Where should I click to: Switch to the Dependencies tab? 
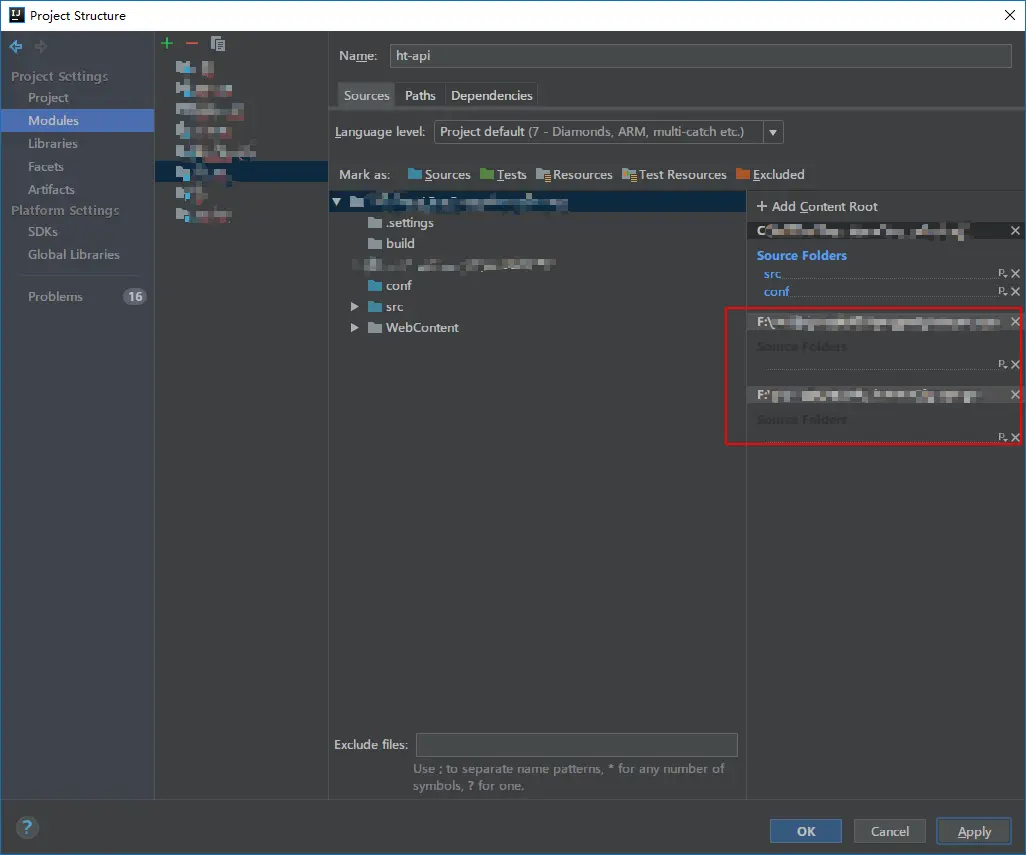(491, 96)
